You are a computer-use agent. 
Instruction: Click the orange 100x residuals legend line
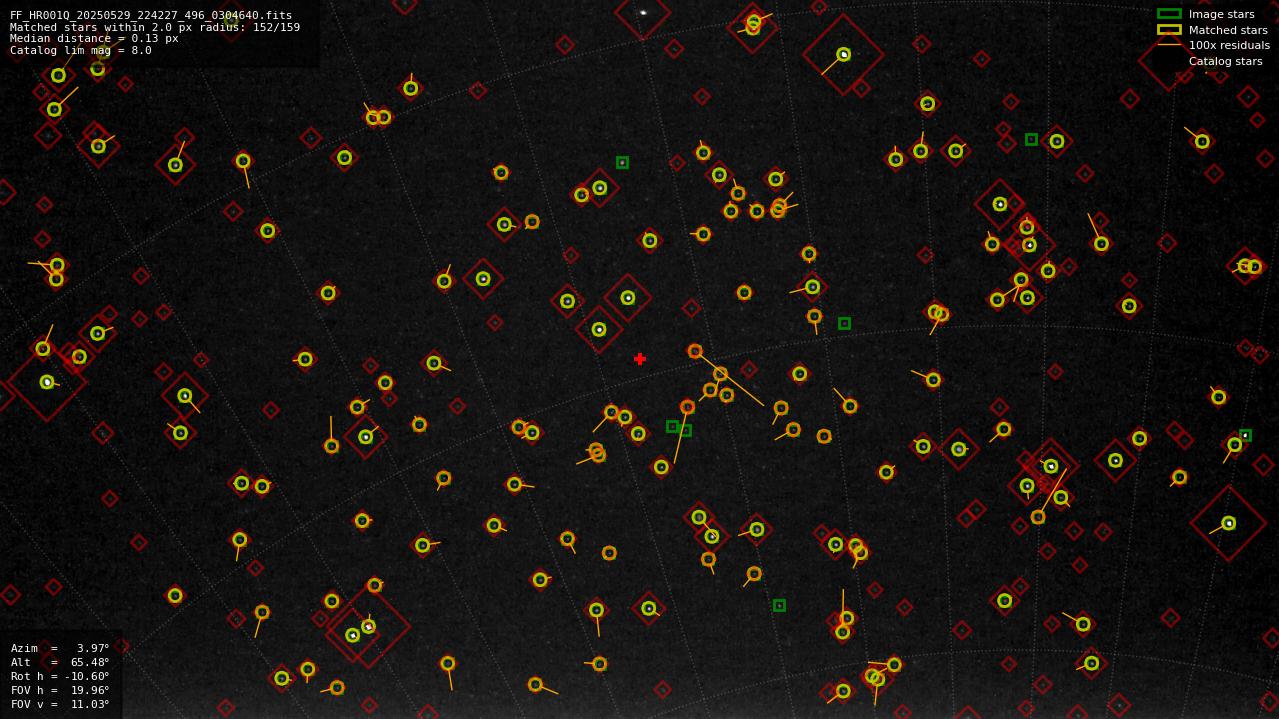tap(1169, 45)
